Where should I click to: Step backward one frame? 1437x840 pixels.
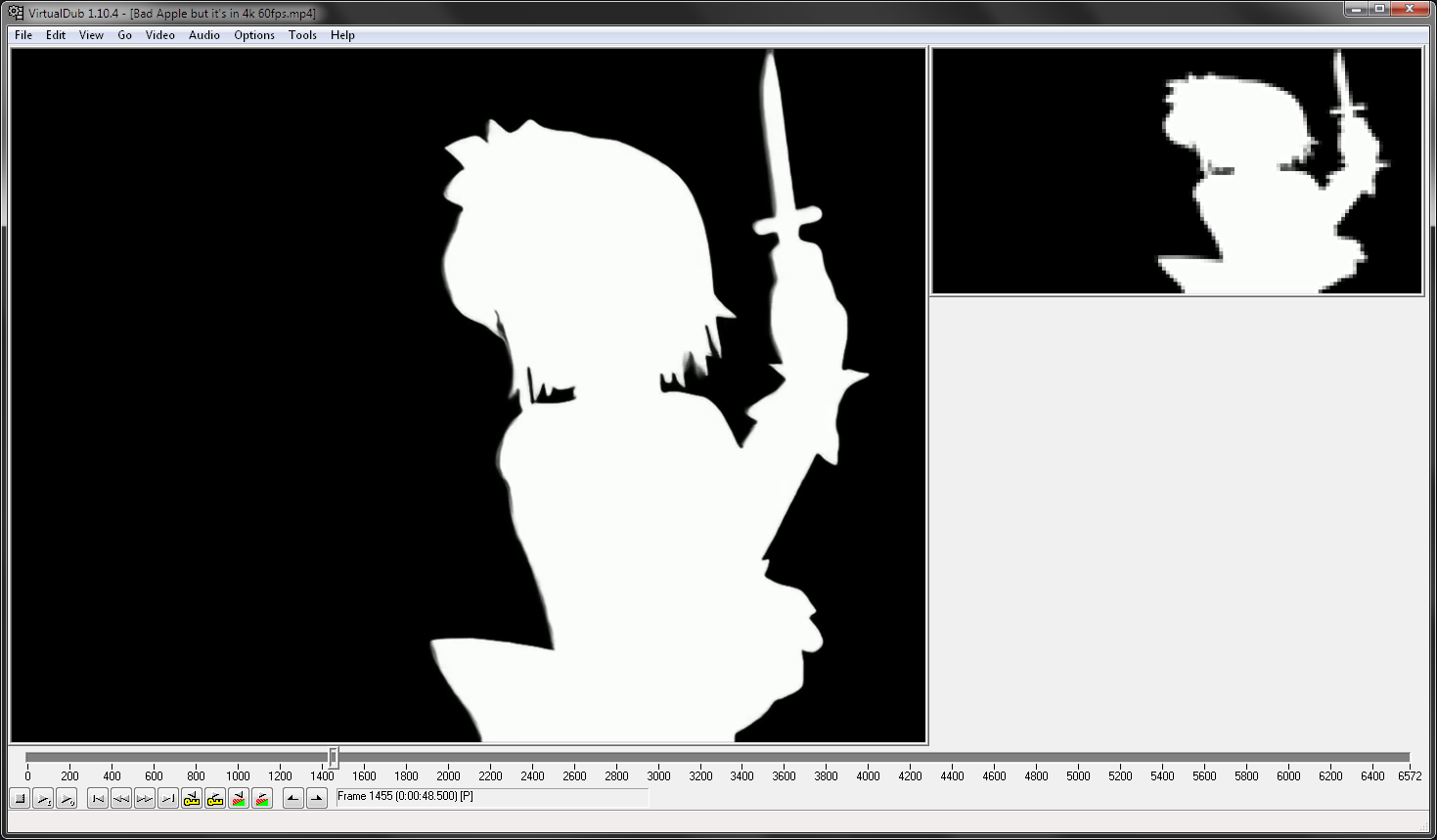(x=121, y=799)
